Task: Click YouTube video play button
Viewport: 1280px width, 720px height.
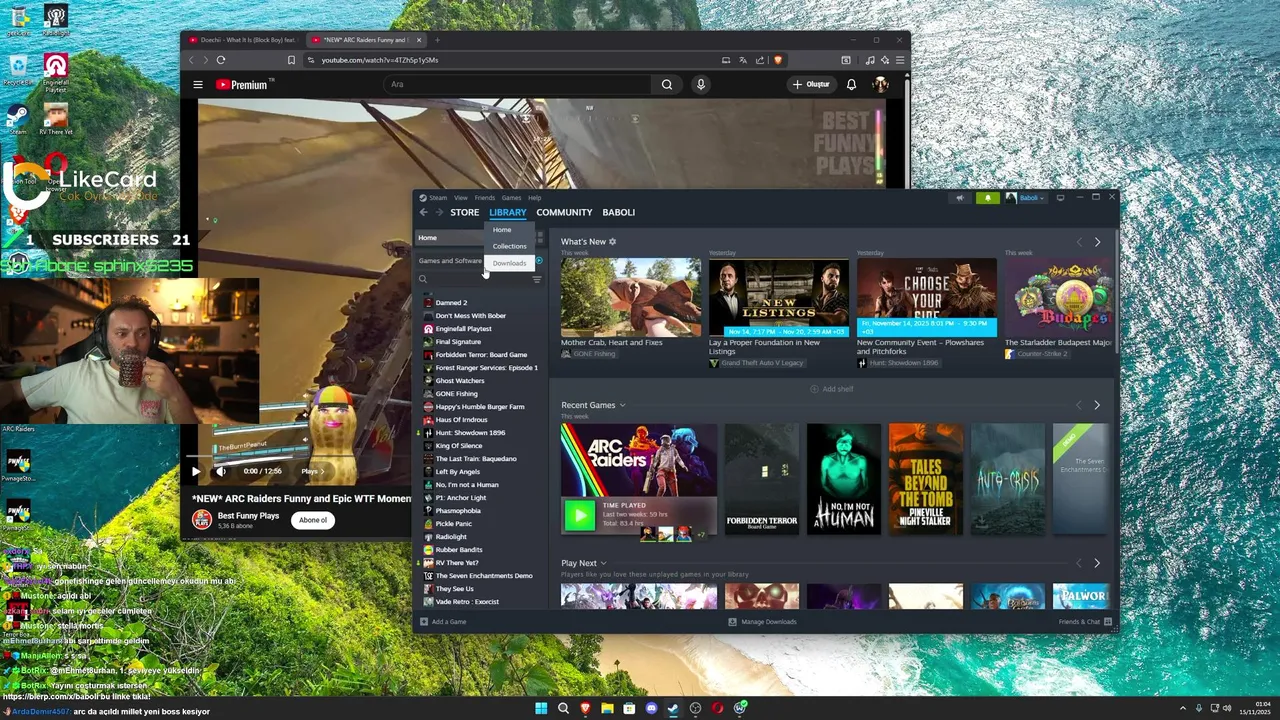Action: pyautogui.click(x=196, y=471)
